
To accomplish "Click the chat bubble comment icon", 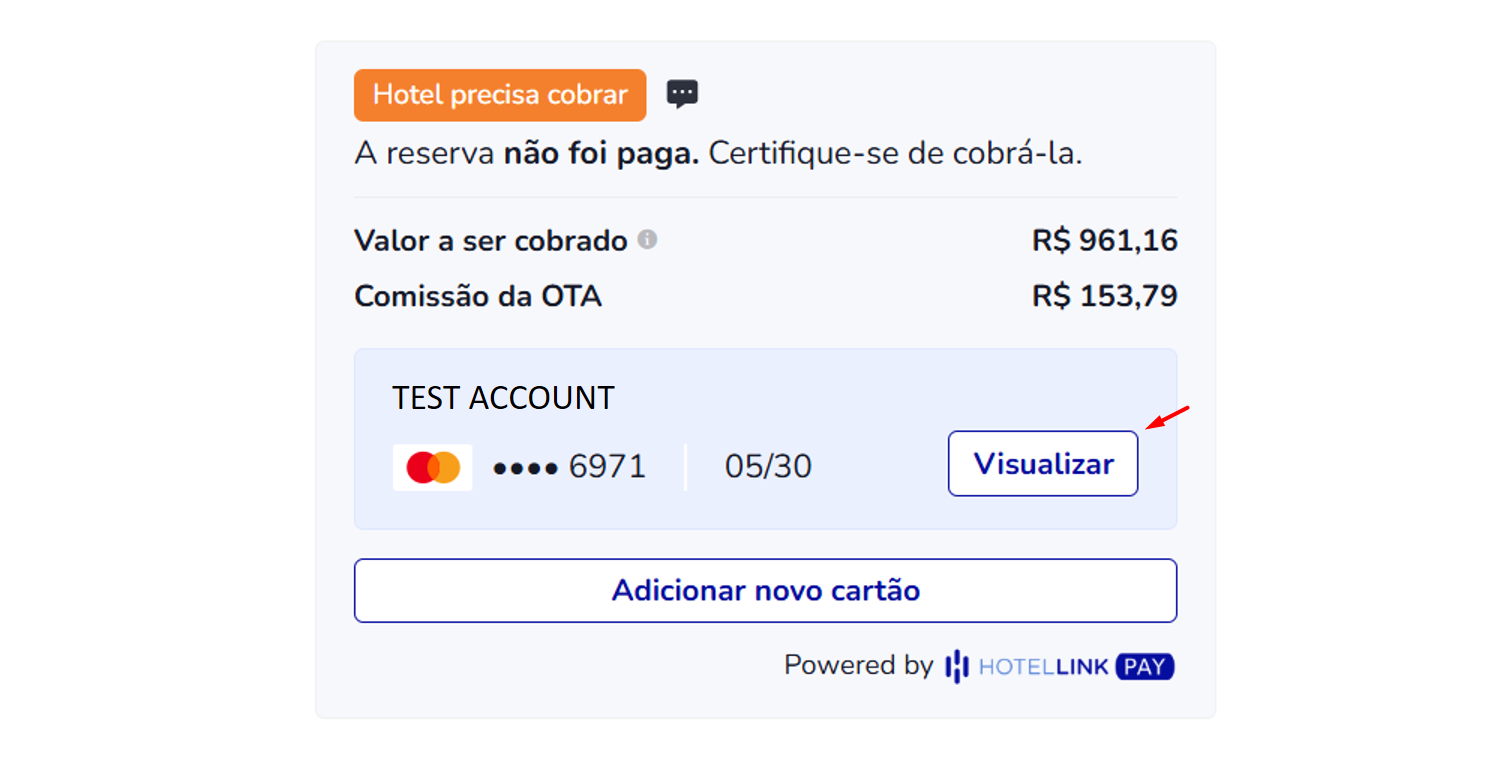I will (682, 94).
